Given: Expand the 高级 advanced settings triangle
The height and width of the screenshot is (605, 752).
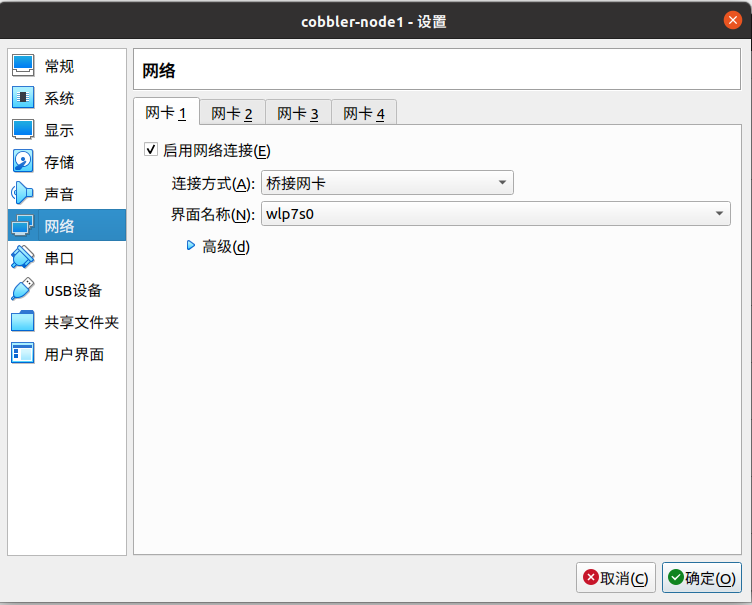Looking at the screenshot, I should [191, 246].
